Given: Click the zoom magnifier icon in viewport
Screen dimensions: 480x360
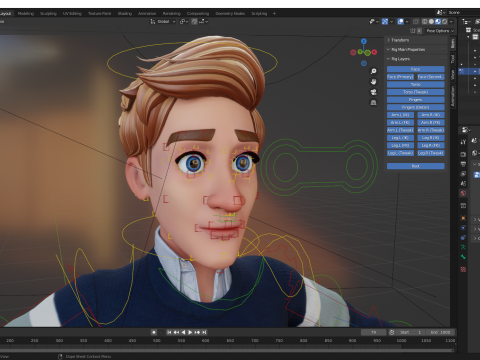Looking at the screenshot, I should pyautogui.click(x=374, y=71).
